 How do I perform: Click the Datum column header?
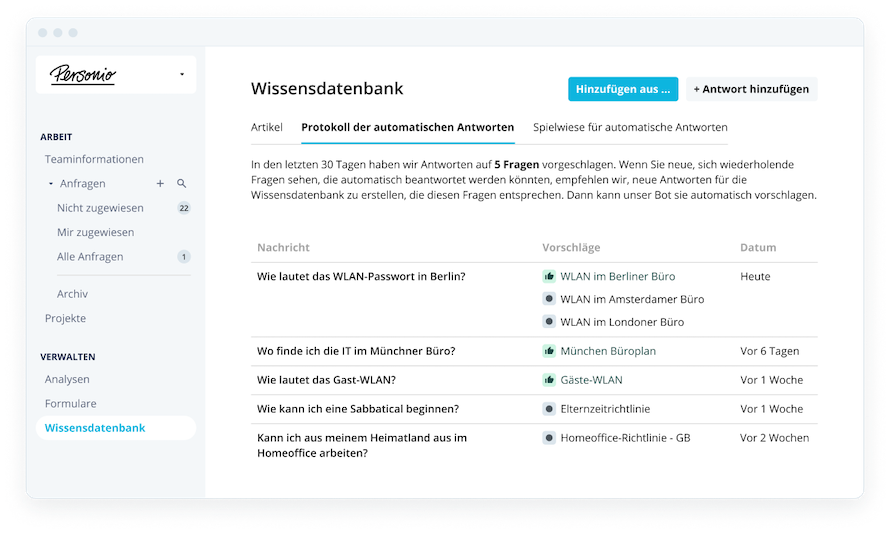click(758, 247)
